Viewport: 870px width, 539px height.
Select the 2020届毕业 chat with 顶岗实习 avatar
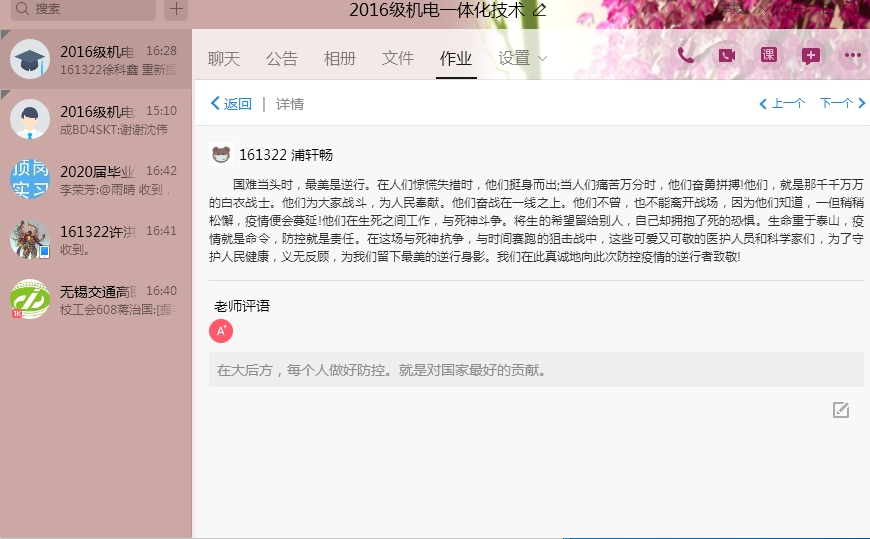tap(96, 180)
